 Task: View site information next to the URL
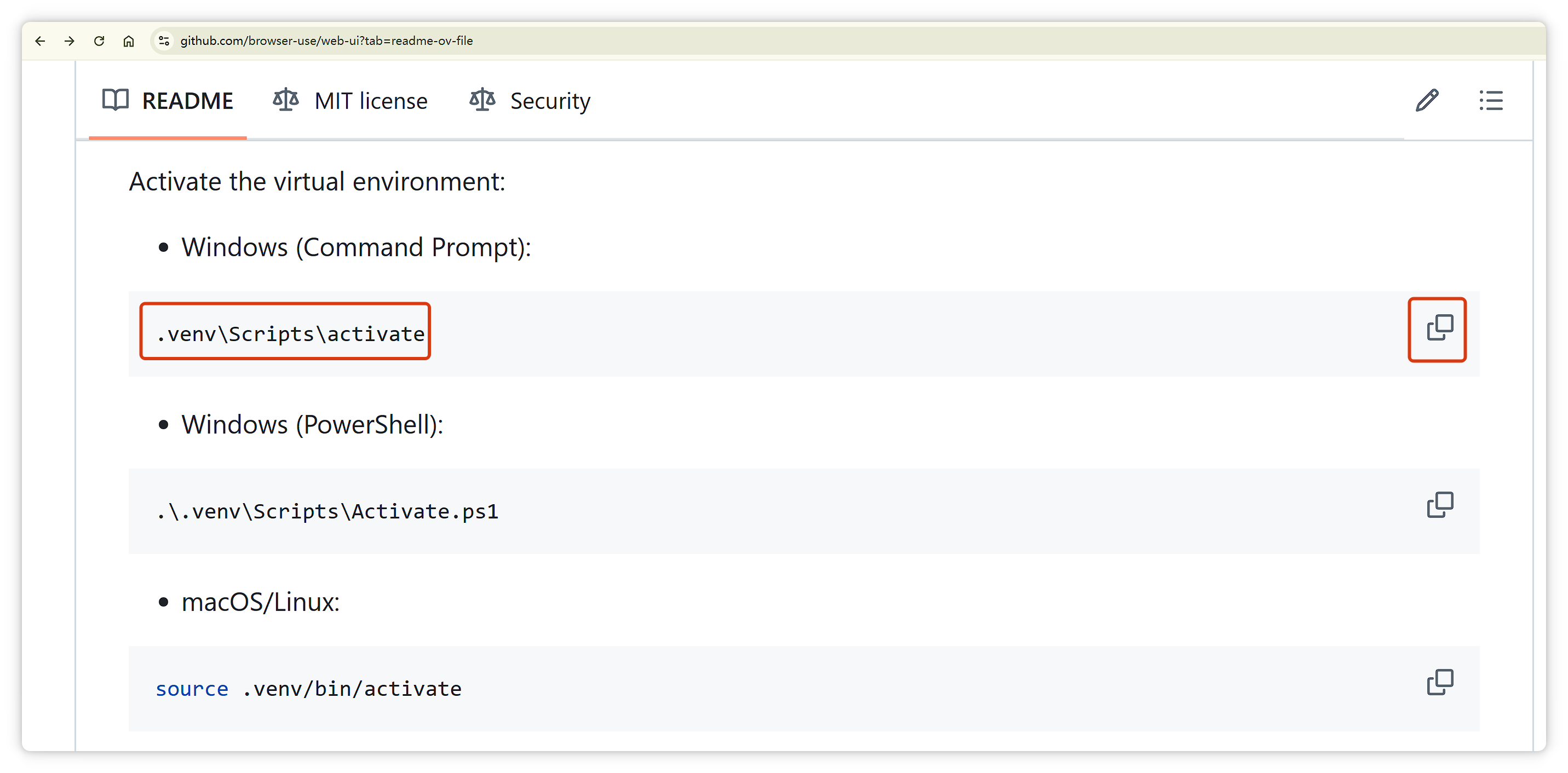click(x=164, y=41)
